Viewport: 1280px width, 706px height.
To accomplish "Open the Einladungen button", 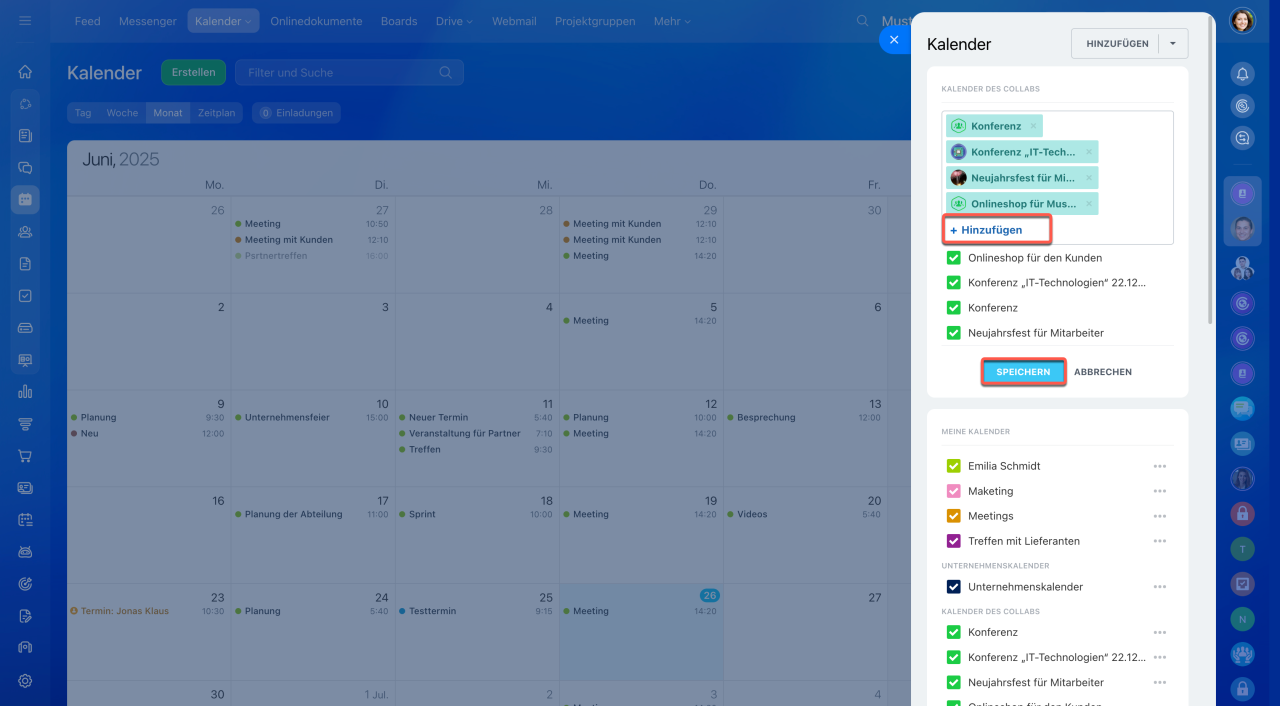I will tap(296, 113).
